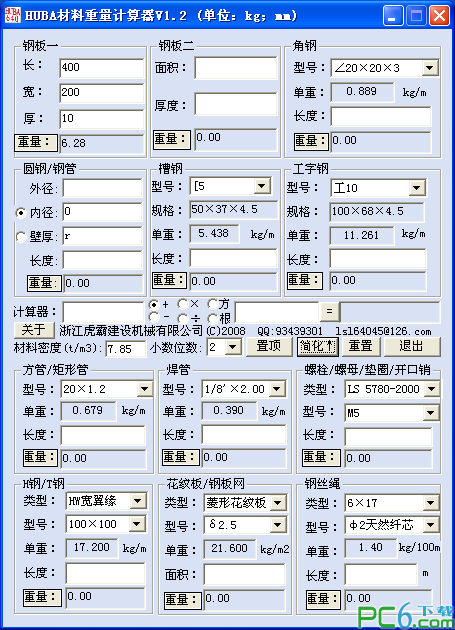Click steel plate two thickness field
Image resolution: width=455 pixels, height=630 pixels.
236,104
